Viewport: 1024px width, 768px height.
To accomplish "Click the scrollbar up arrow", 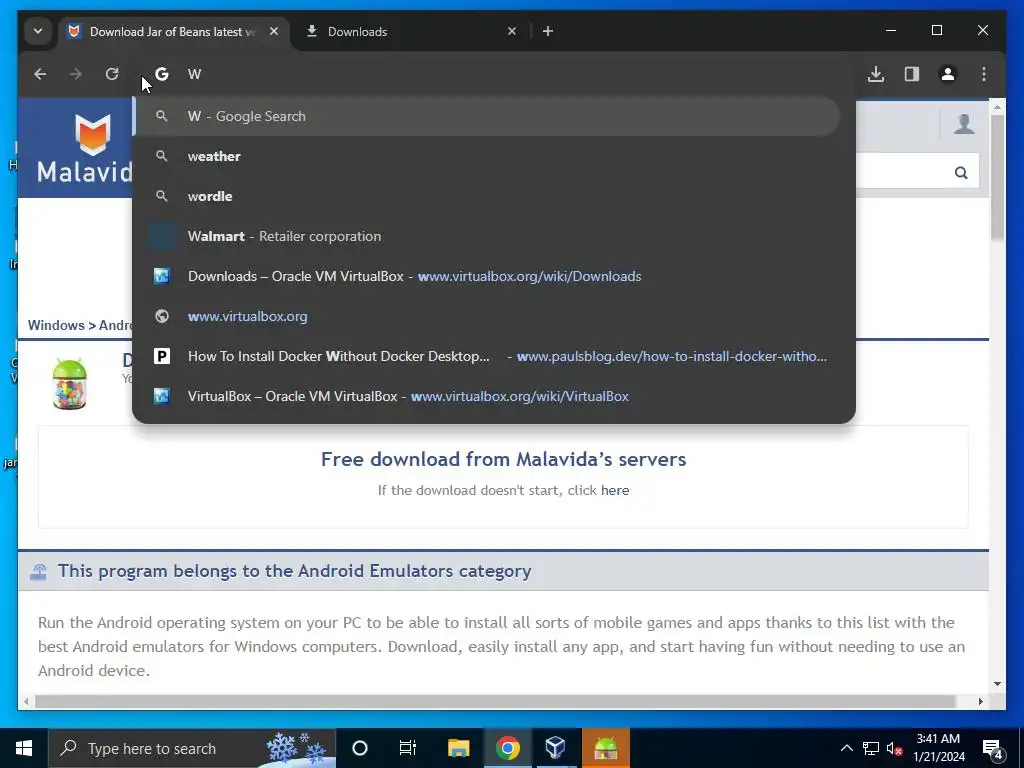I will click(x=997, y=106).
